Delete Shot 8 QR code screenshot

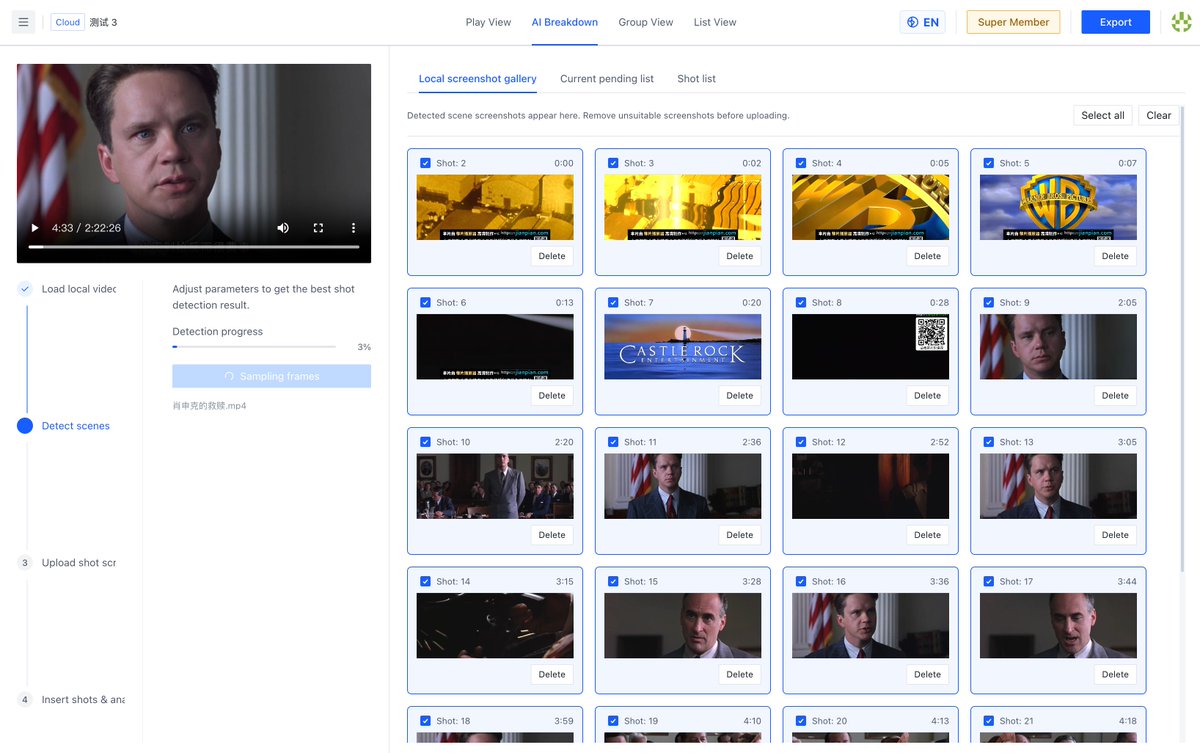click(927, 395)
